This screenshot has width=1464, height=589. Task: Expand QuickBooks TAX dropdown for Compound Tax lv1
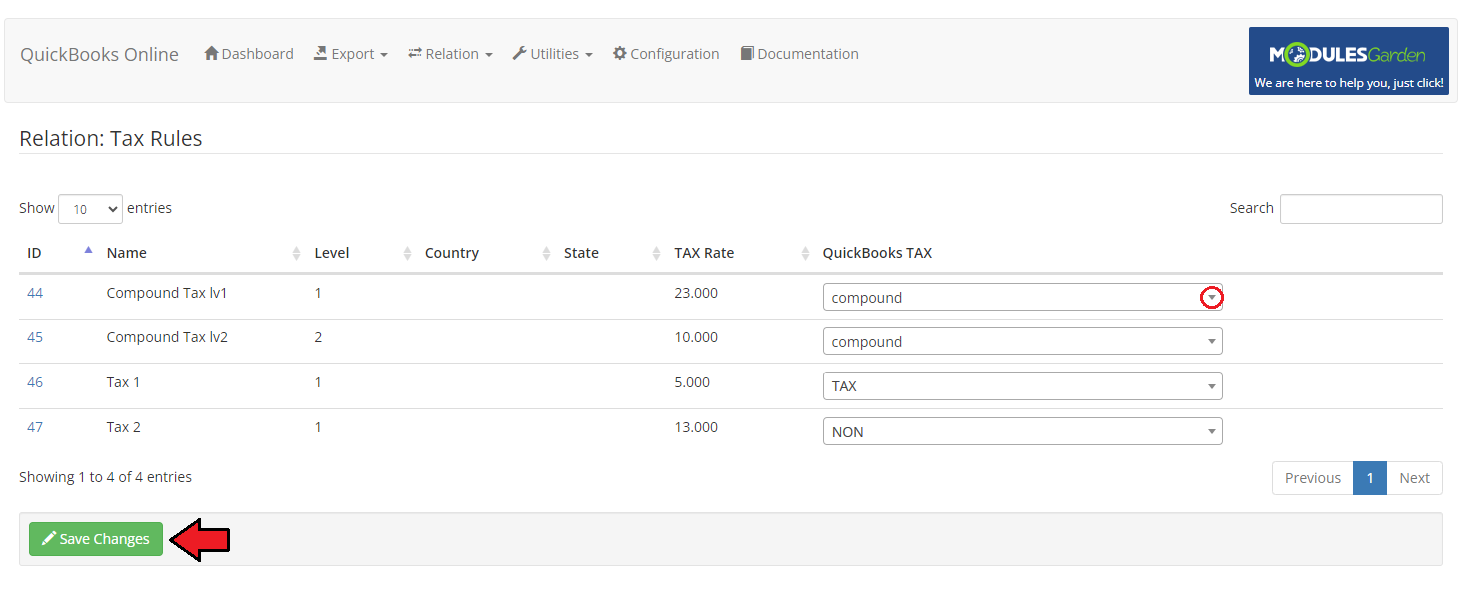1211,298
